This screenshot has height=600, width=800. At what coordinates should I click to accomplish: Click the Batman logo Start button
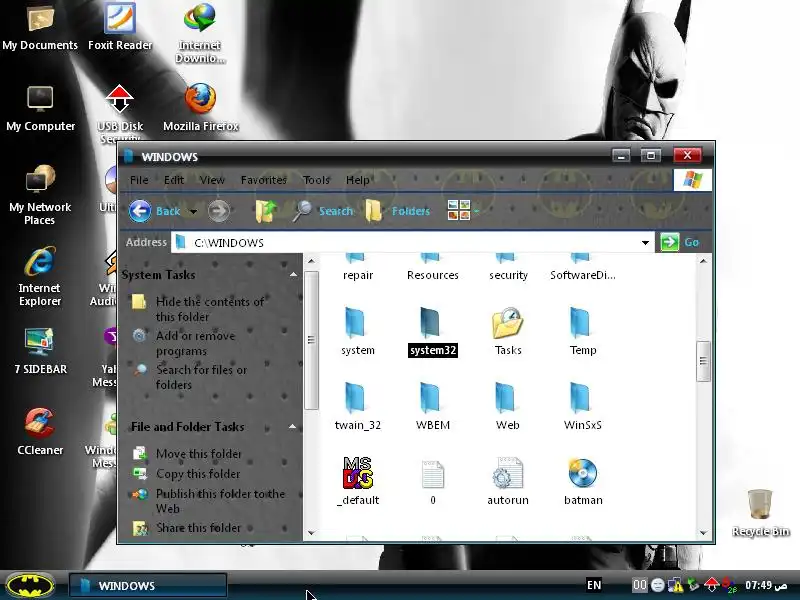point(30,585)
